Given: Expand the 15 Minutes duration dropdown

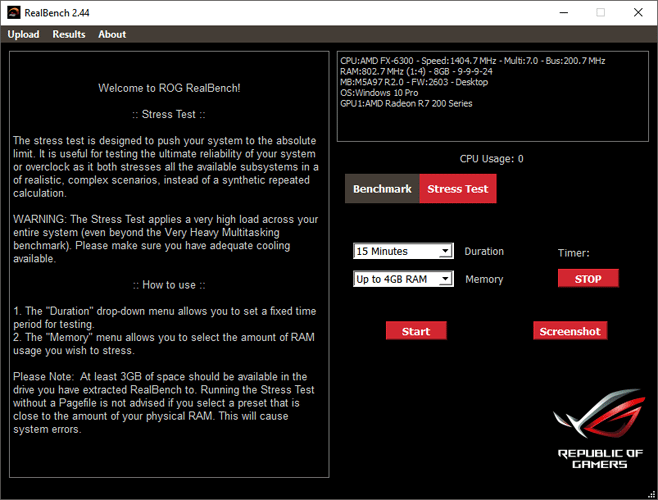Looking at the screenshot, I should click(x=403, y=251).
